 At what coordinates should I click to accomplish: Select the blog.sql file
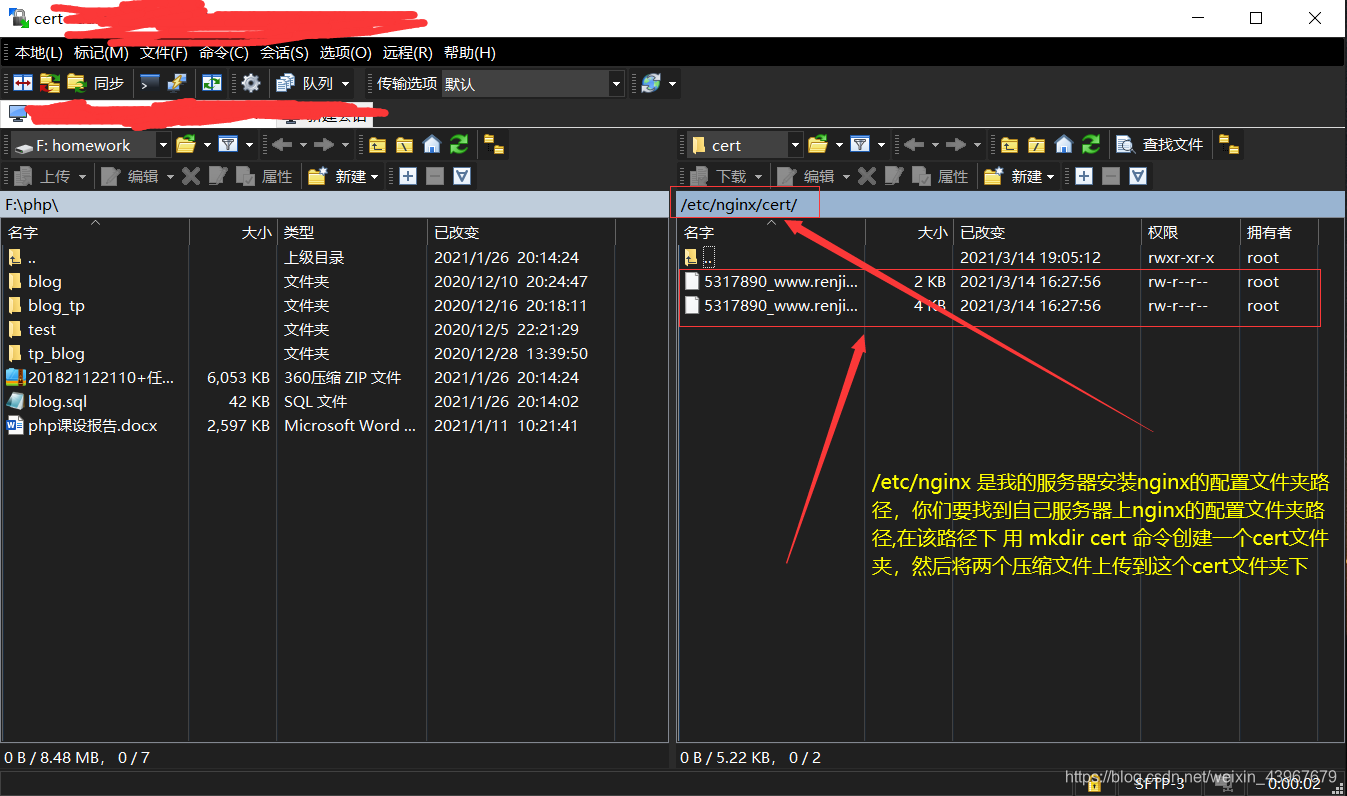(x=58, y=401)
